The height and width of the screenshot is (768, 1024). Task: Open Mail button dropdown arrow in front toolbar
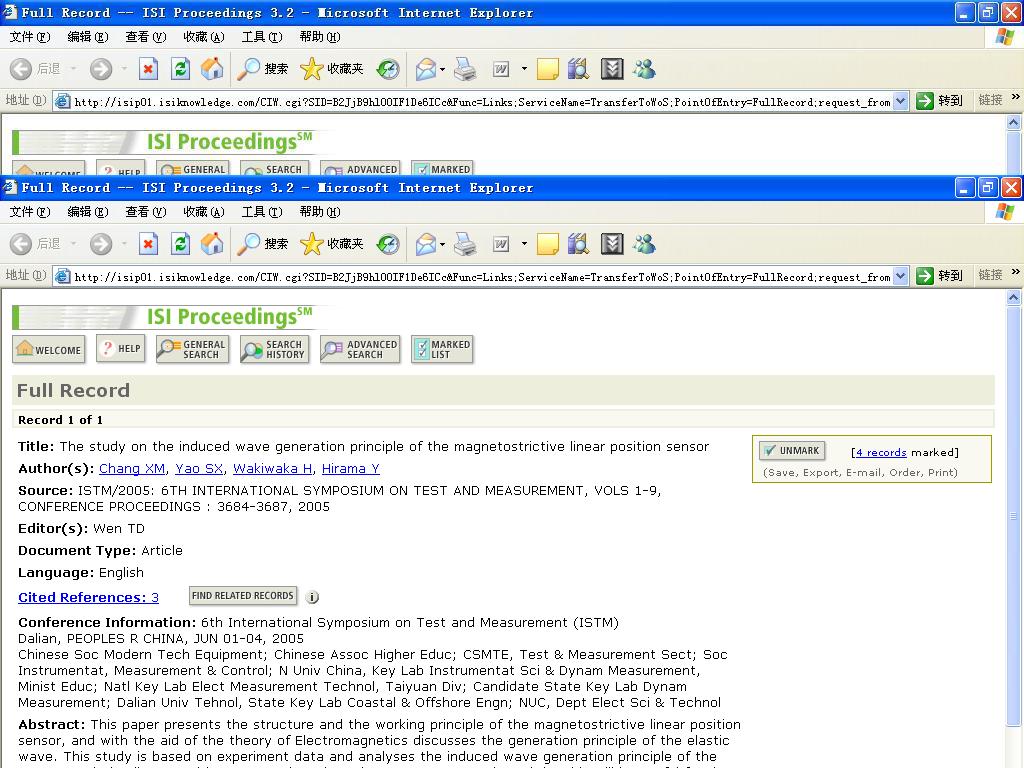442,245
